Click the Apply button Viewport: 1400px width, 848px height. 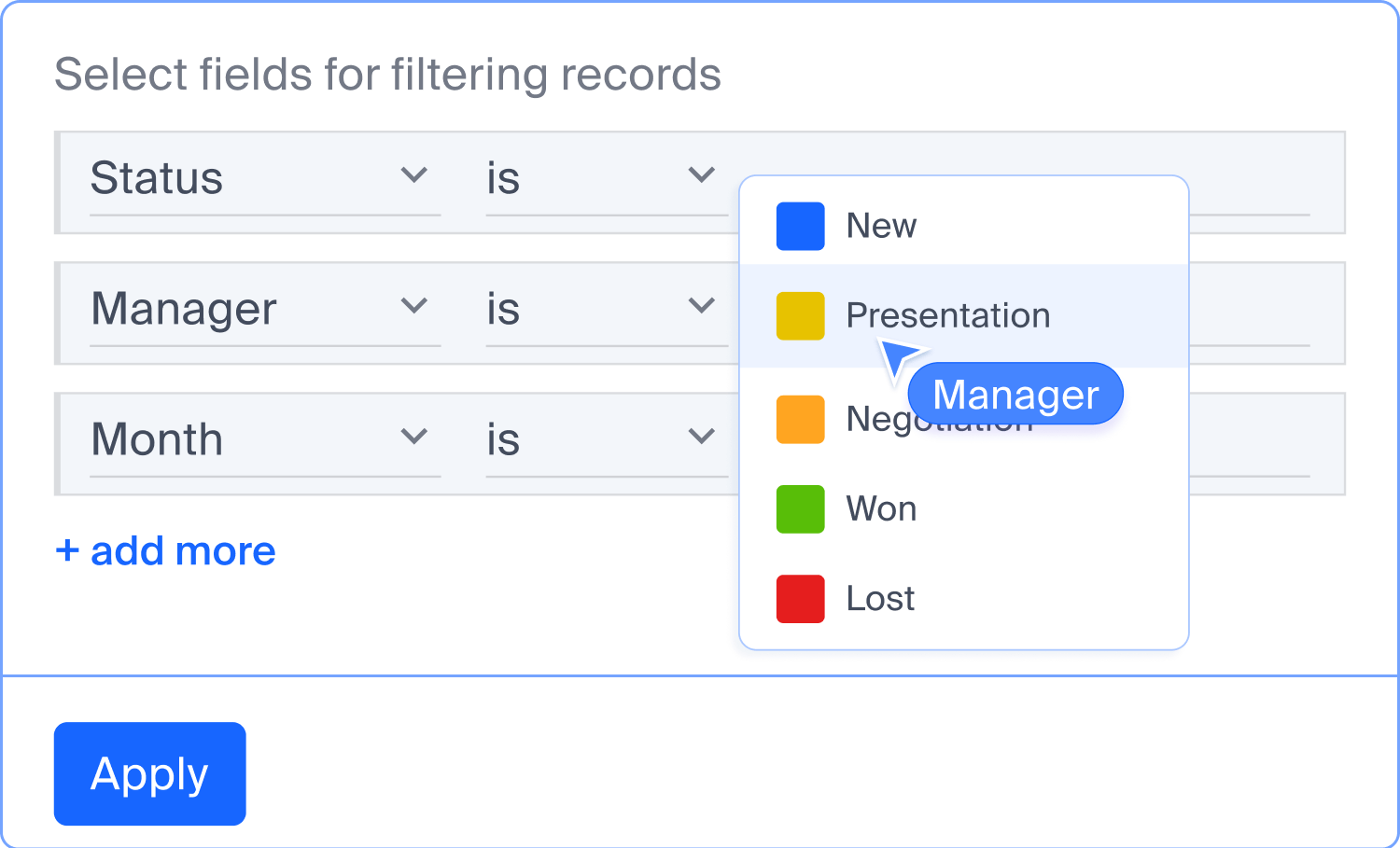(149, 773)
